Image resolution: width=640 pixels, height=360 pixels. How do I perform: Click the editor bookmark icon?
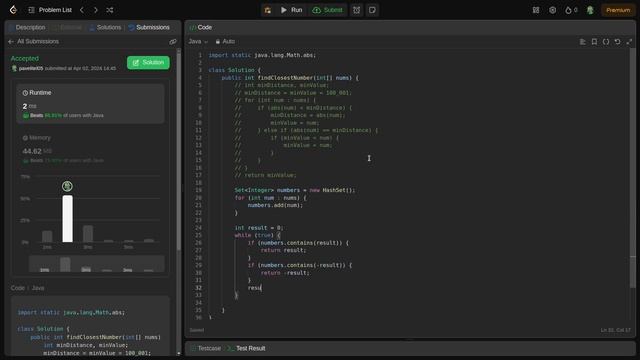pos(594,42)
